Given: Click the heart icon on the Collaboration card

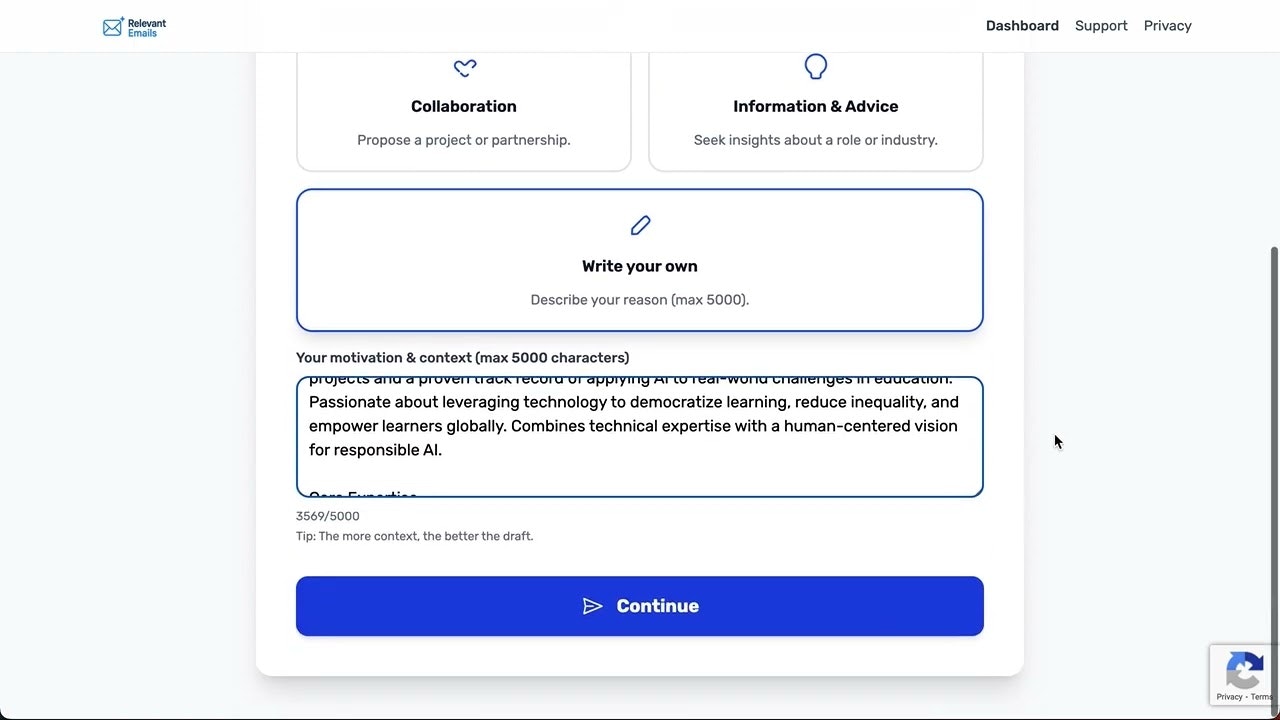Looking at the screenshot, I should pyautogui.click(x=464, y=68).
